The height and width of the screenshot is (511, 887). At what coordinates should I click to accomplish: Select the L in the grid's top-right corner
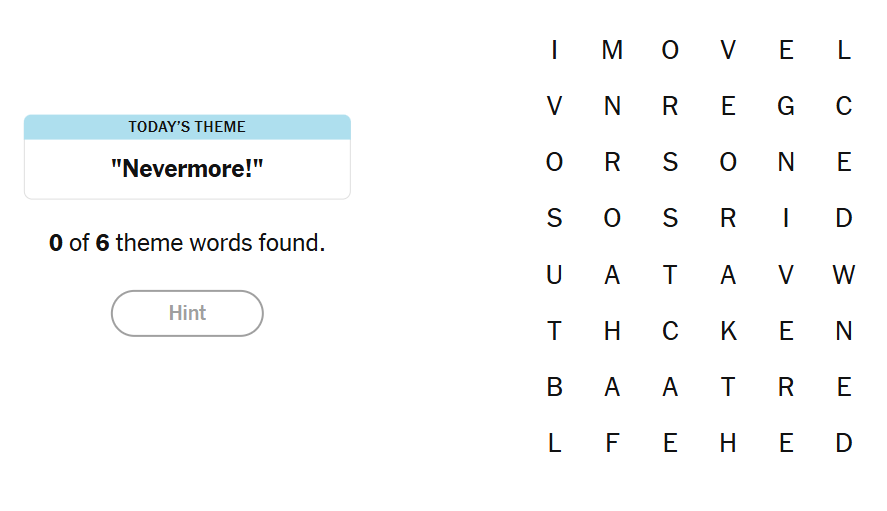point(843,50)
